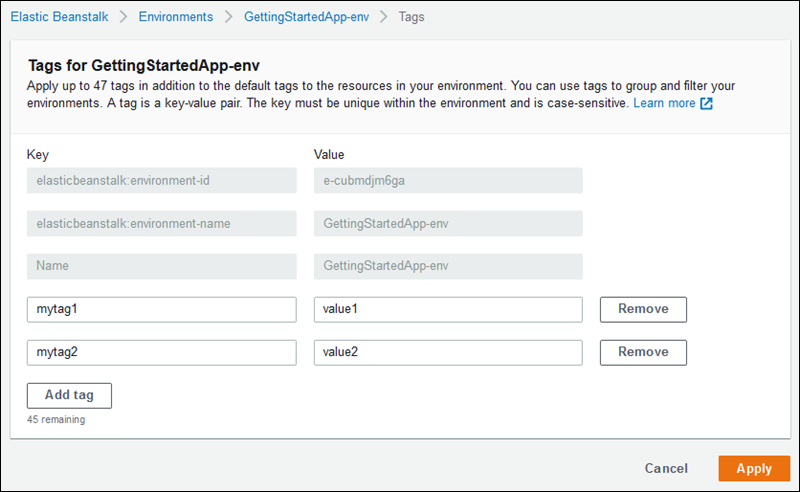Focus the mytag2 key field
The width and height of the screenshot is (800, 492).
point(162,353)
